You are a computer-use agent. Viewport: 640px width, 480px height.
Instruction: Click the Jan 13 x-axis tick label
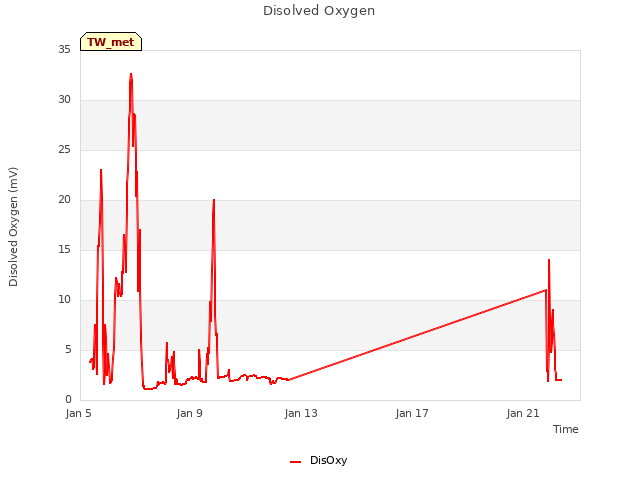pos(301,413)
